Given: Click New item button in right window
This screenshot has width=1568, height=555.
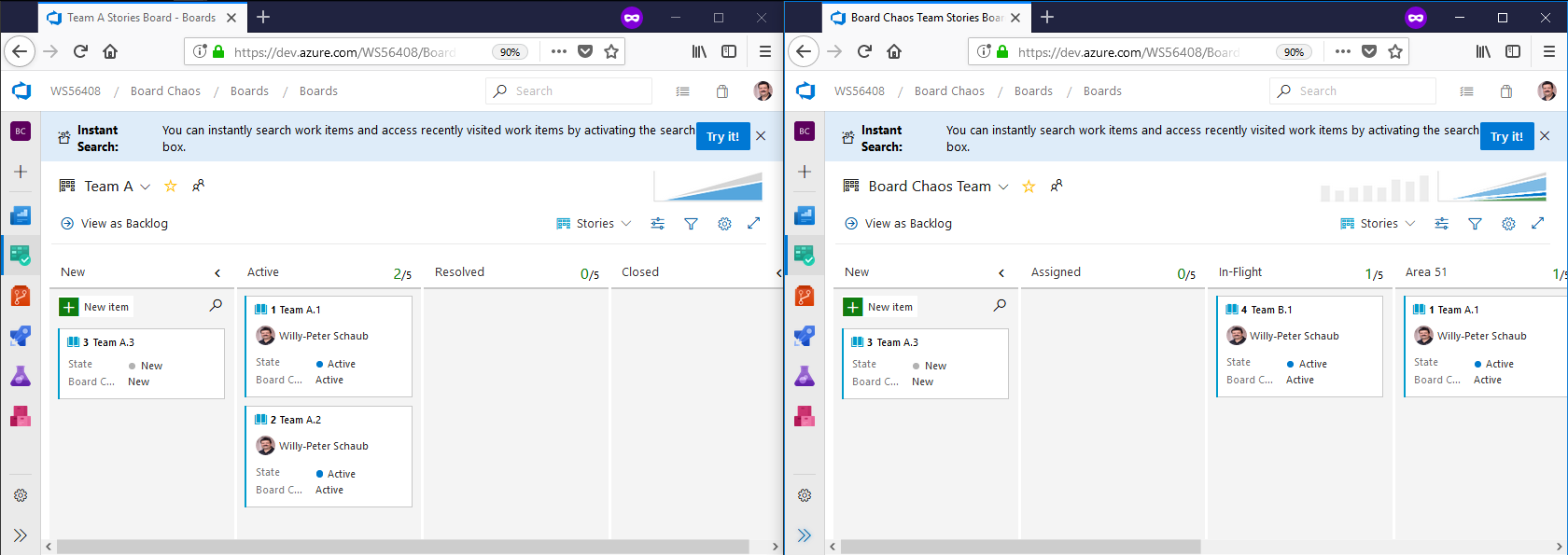Looking at the screenshot, I should (x=880, y=307).
